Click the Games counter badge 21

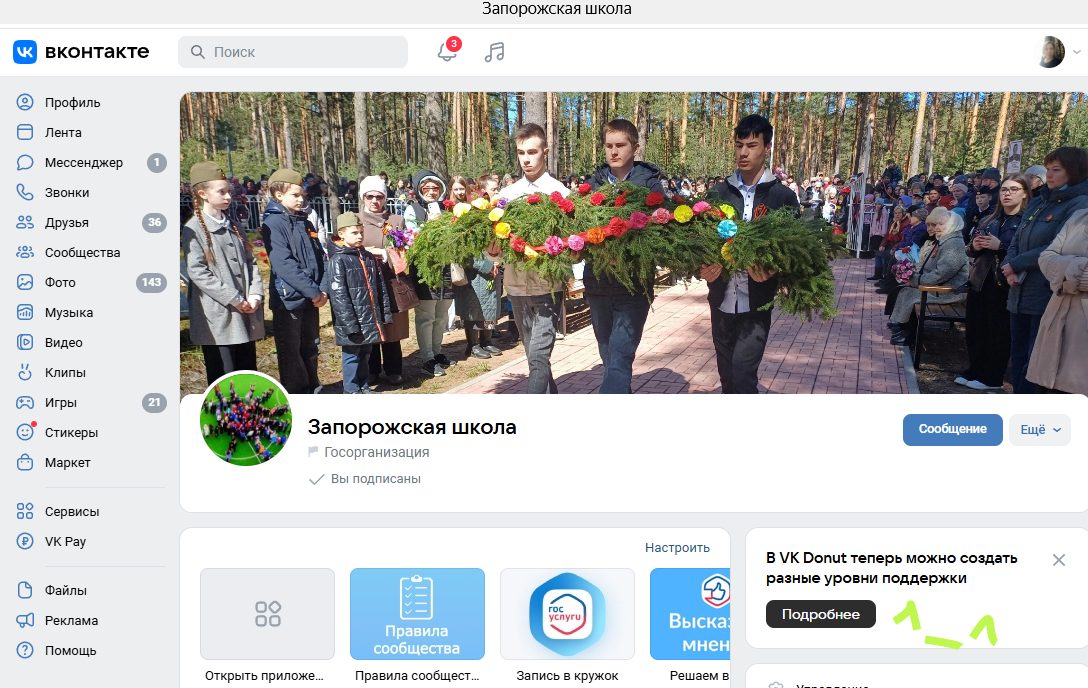[x=154, y=402]
